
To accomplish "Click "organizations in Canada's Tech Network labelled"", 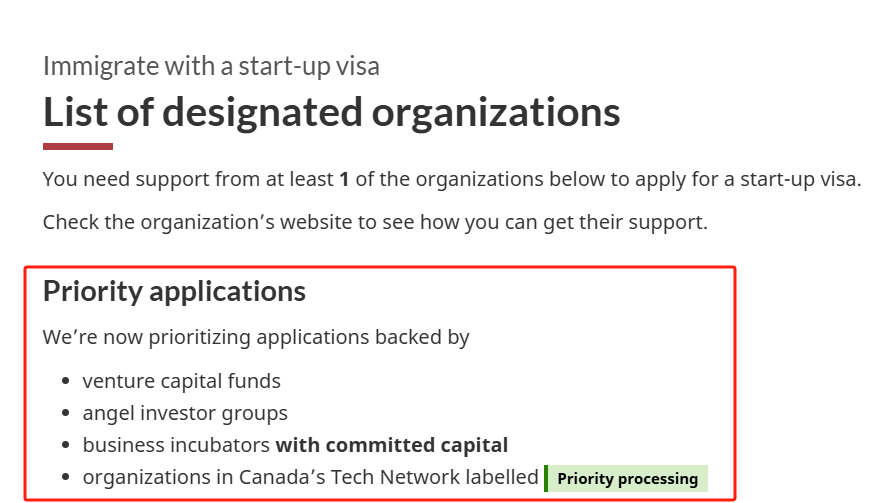I will coord(310,477).
